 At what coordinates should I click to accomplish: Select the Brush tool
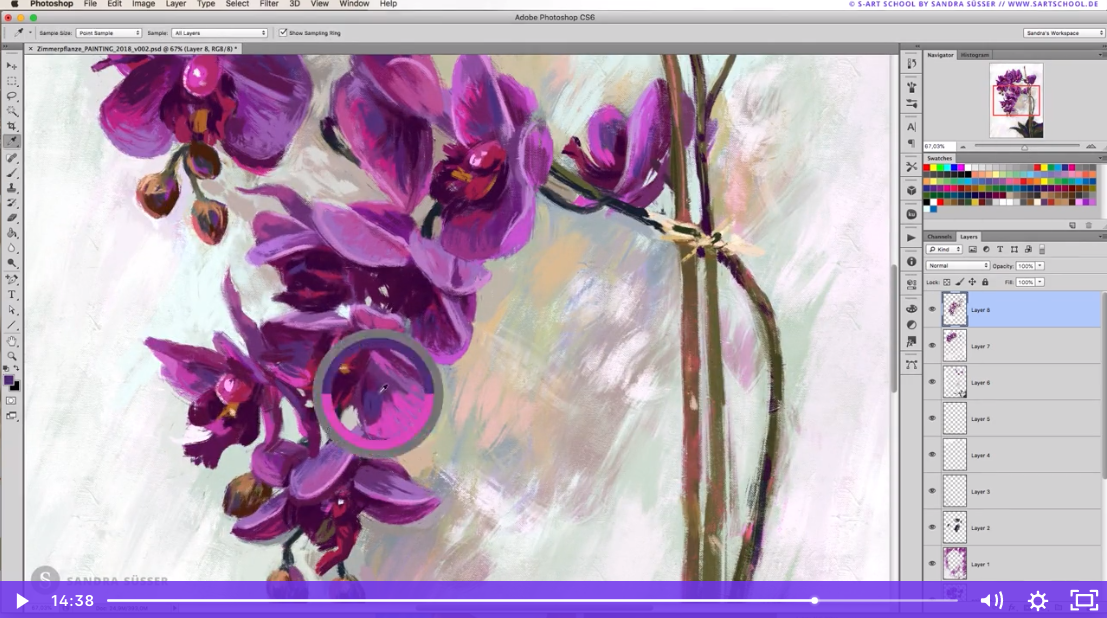point(12,173)
